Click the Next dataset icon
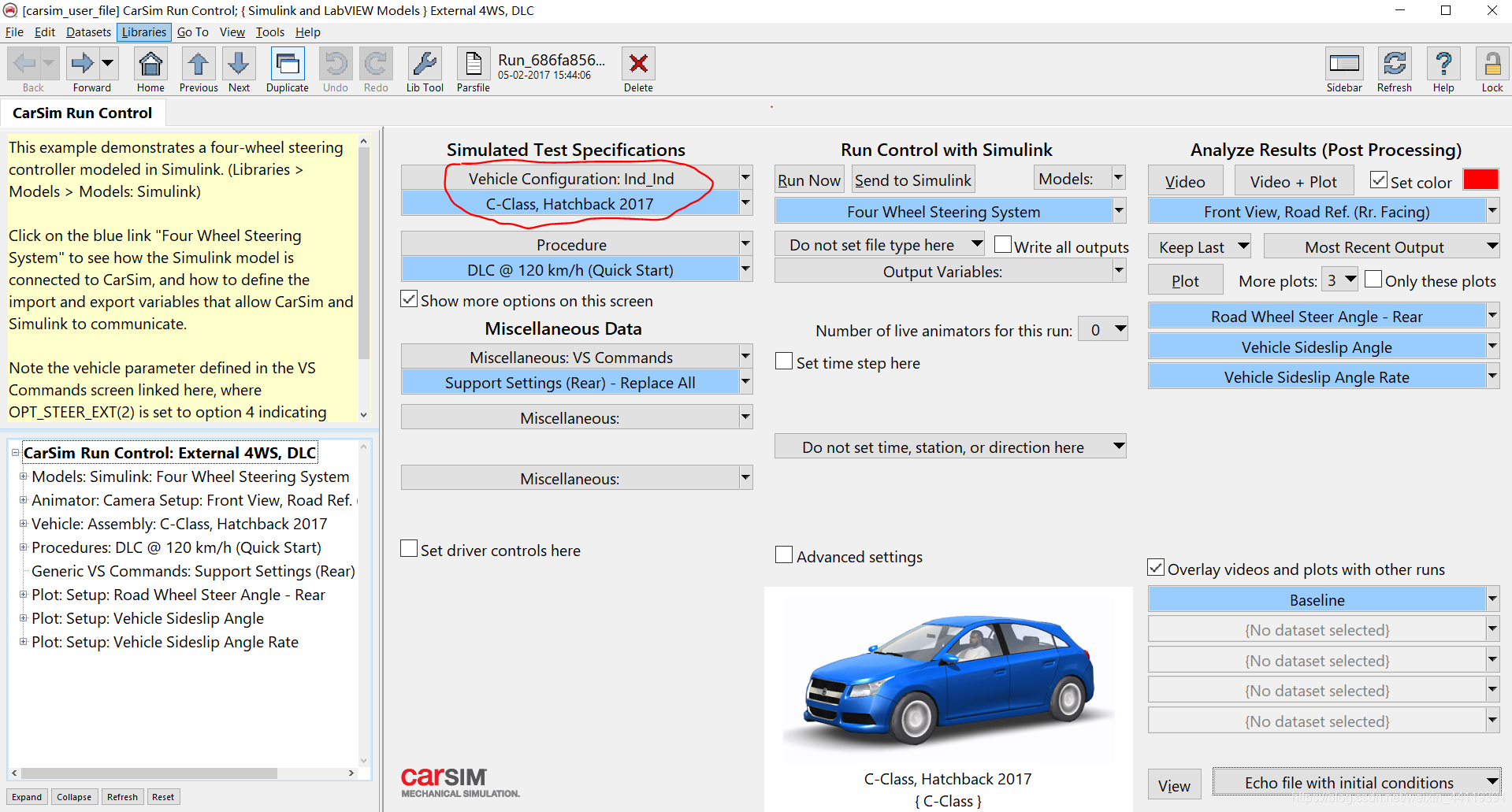Viewport: 1512px width, 812px height. pos(239,63)
